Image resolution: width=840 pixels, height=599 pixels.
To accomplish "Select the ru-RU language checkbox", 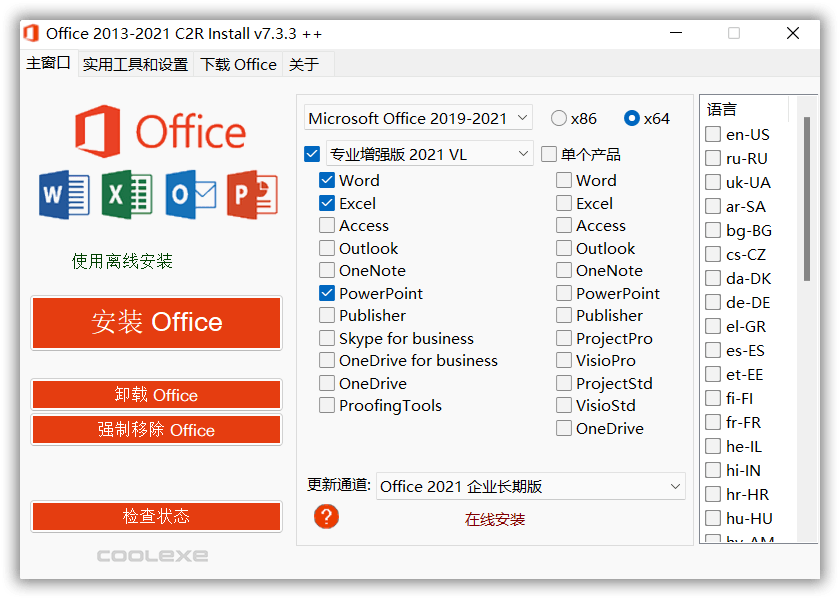I will point(712,158).
